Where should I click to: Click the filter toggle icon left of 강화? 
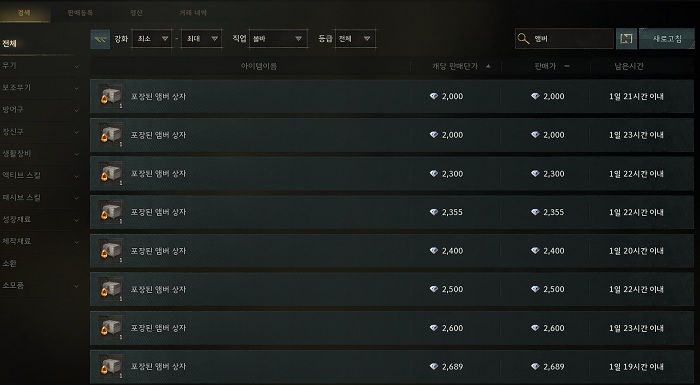pyautogui.click(x=100, y=39)
